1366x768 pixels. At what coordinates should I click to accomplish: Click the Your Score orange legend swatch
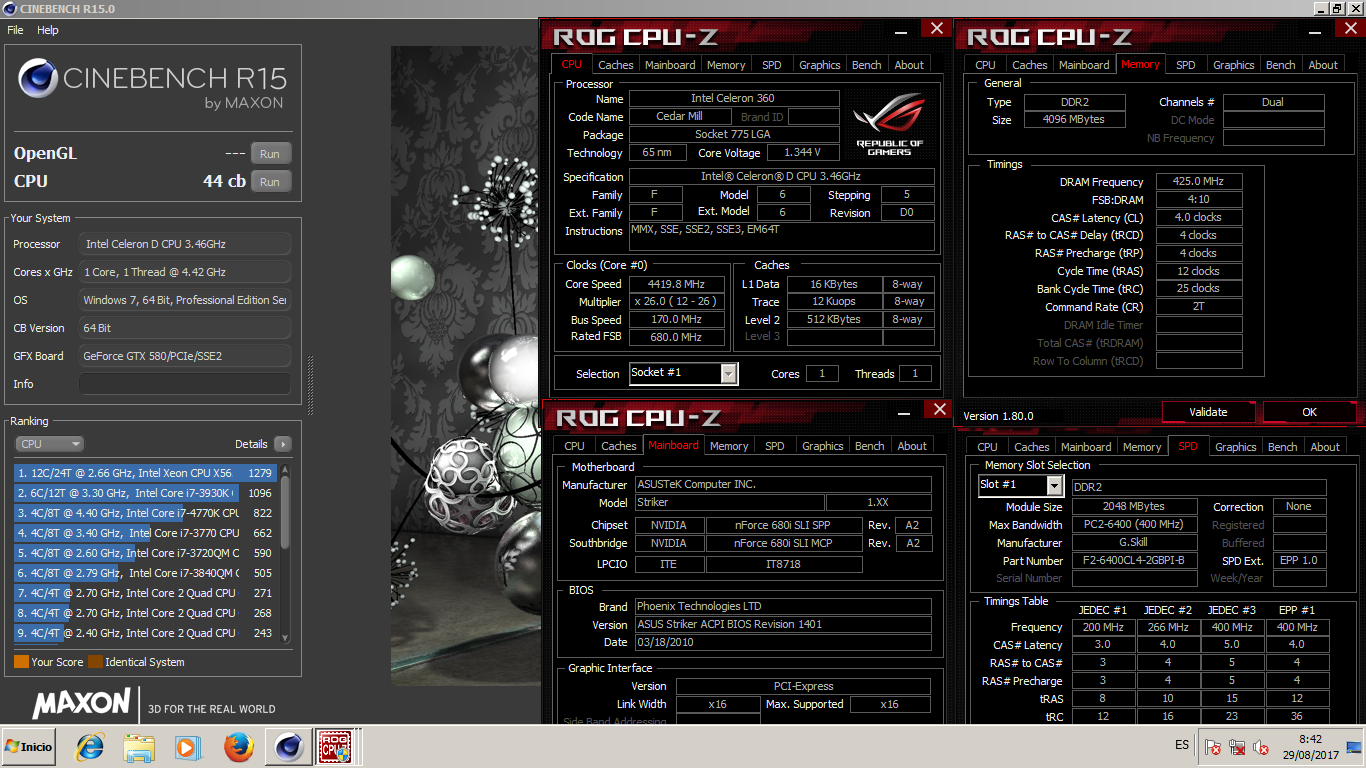pos(21,662)
